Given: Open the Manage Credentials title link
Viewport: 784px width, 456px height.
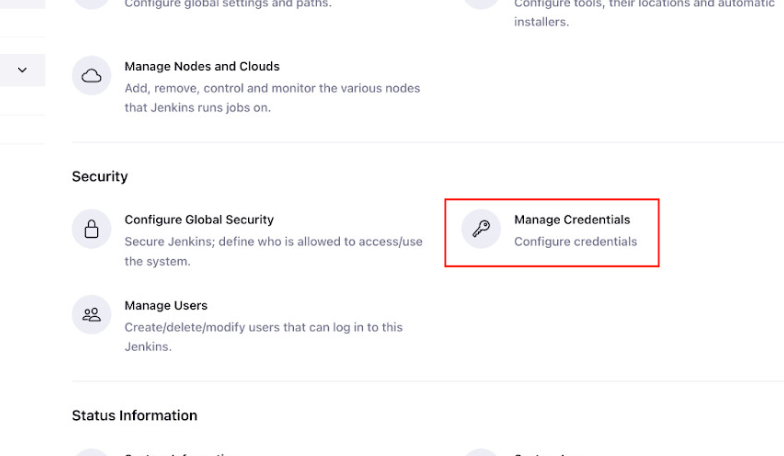Looking at the screenshot, I should click(572, 220).
